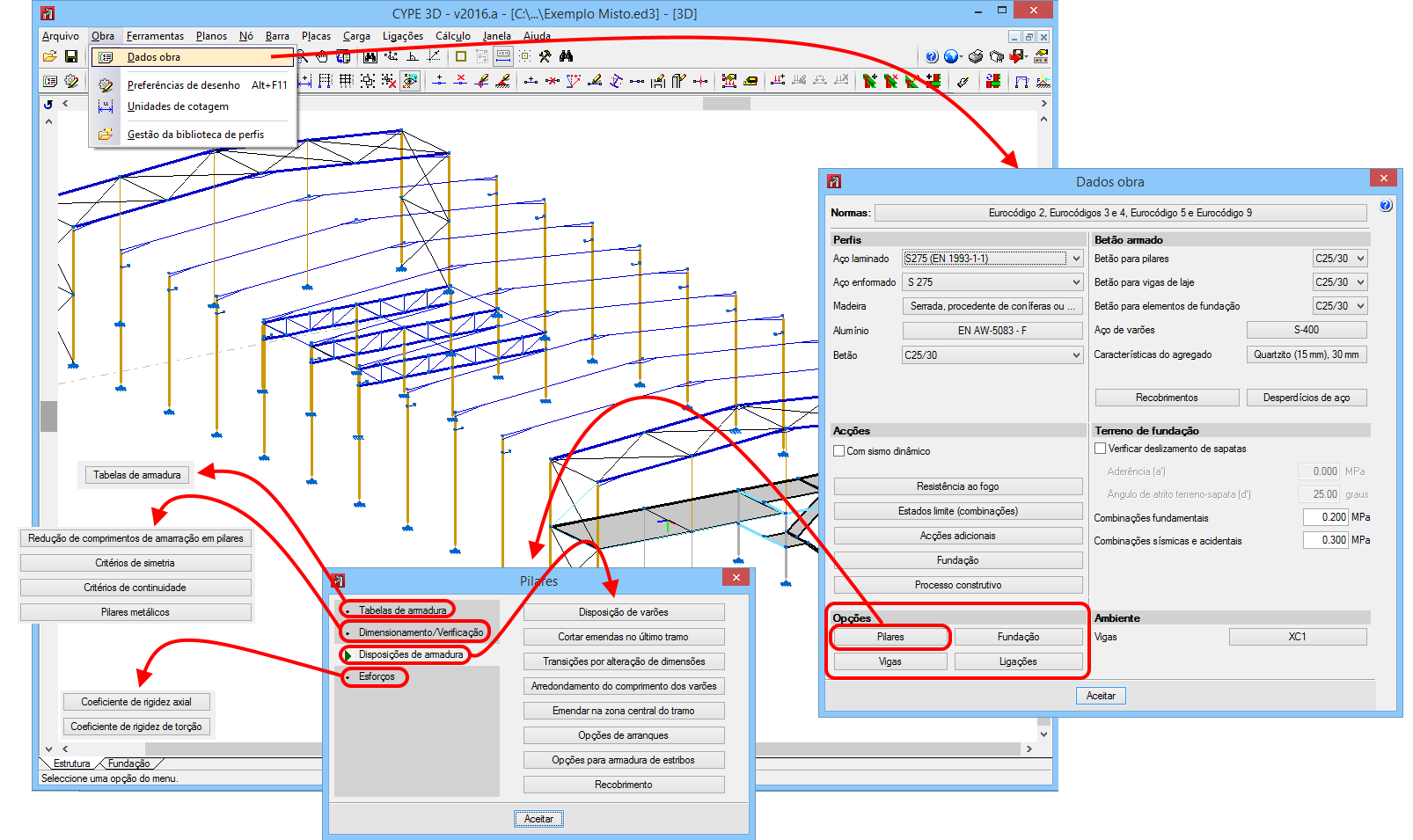Edit 'Combinações fundamentais' 0.200 MPa field
Viewport: 1413px width, 840px height.
(x=1325, y=517)
